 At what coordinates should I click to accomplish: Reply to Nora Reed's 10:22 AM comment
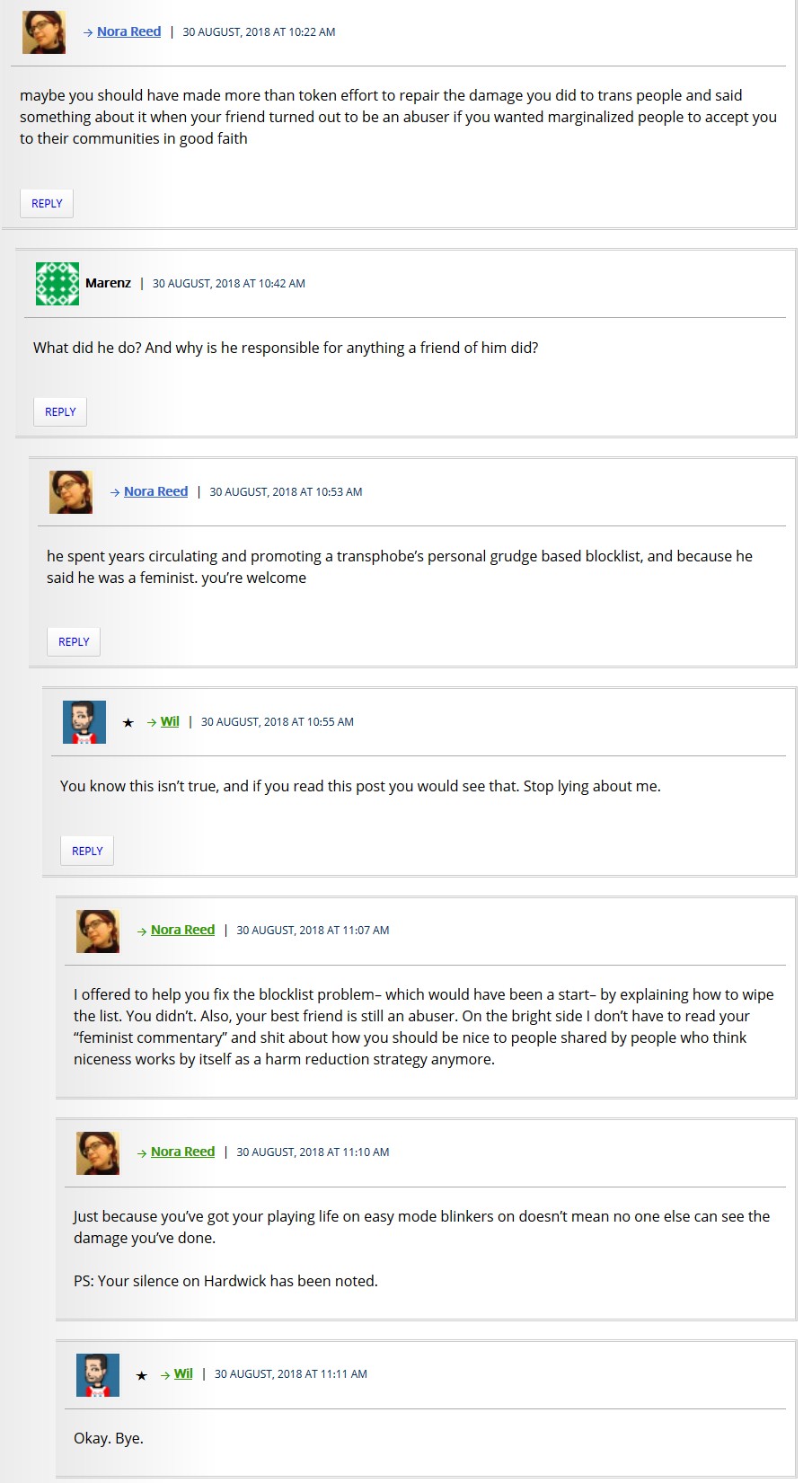(x=47, y=203)
